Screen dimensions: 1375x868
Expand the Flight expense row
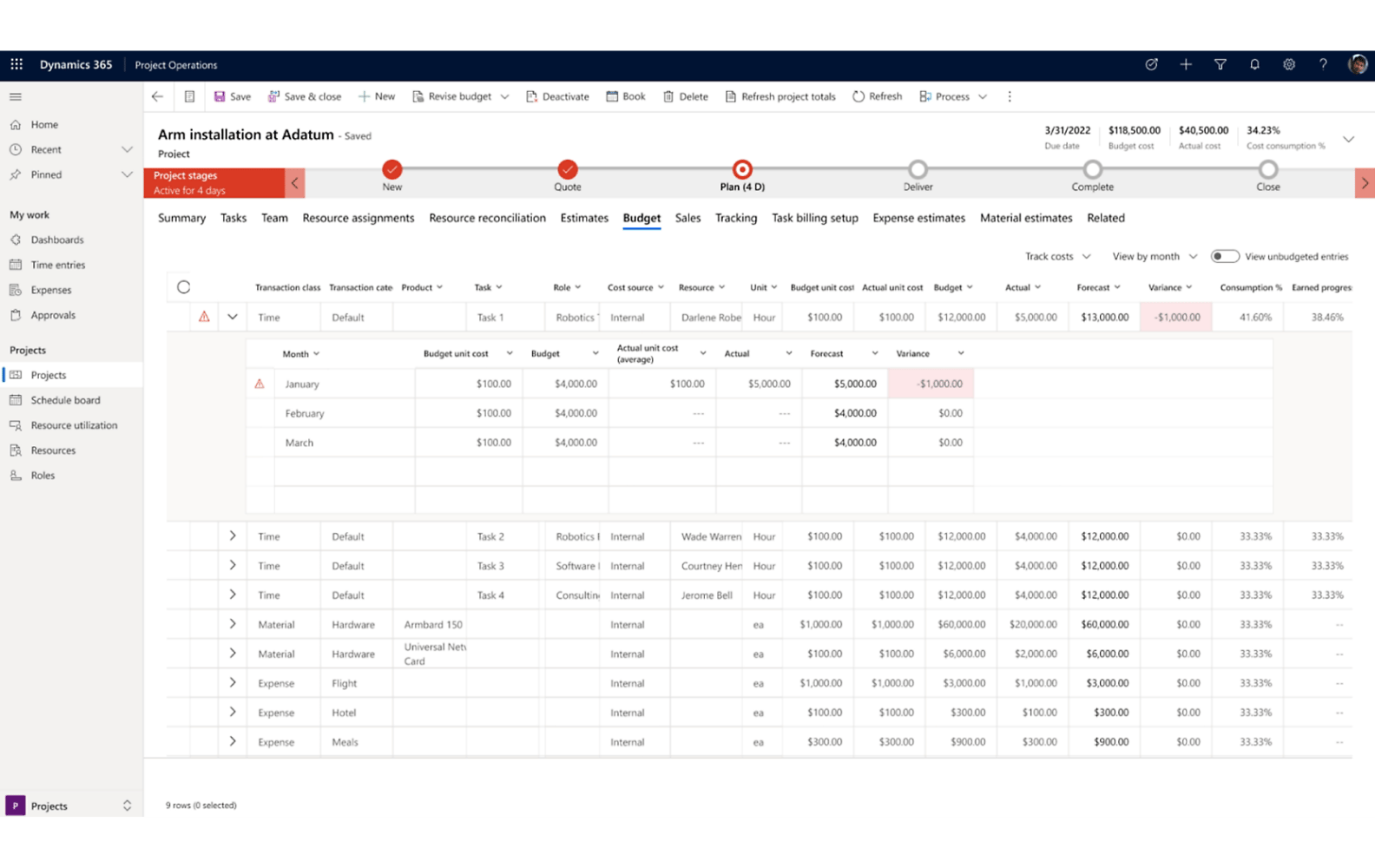(x=232, y=682)
